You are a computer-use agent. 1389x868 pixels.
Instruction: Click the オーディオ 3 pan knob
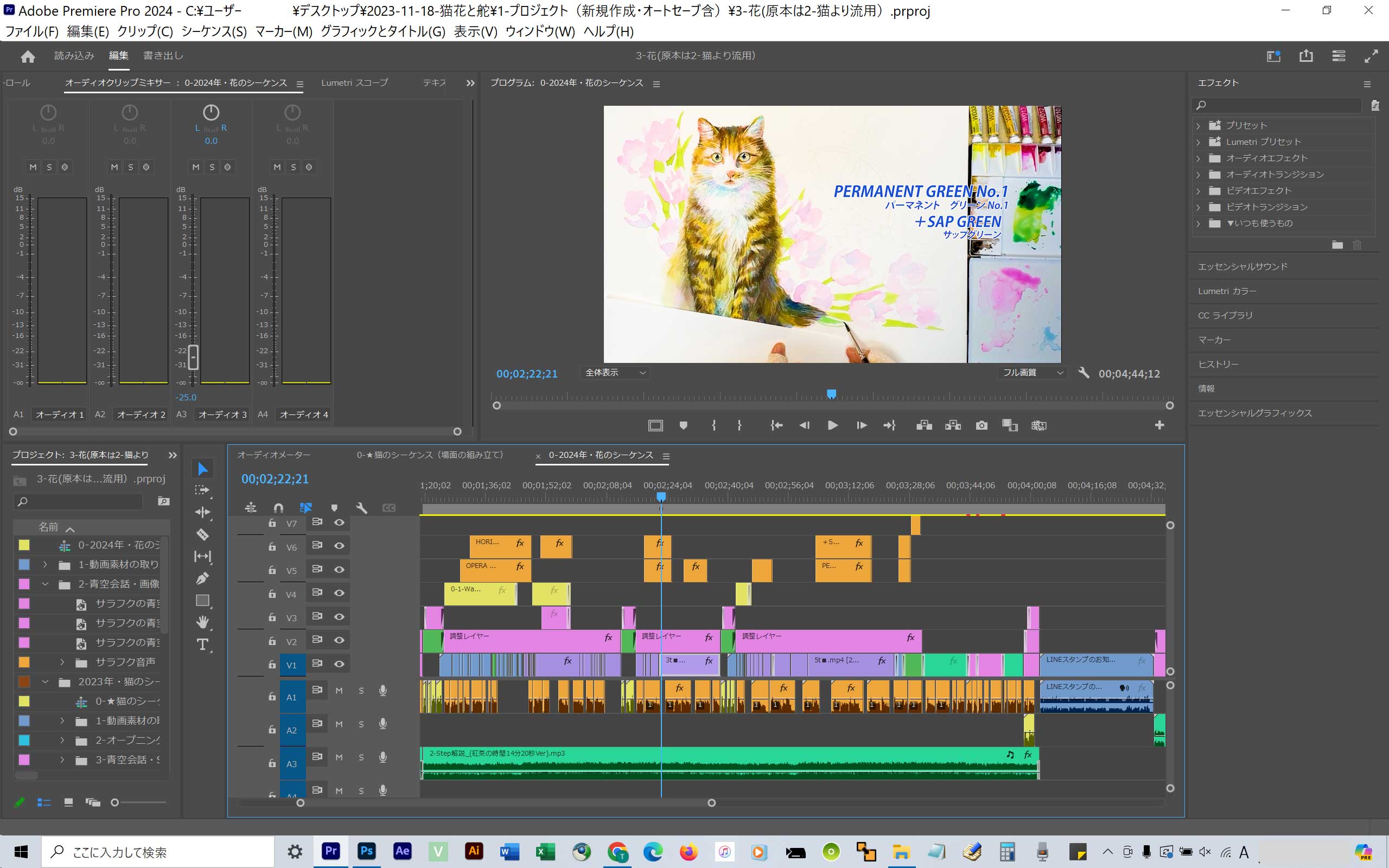tap(211, 112)
